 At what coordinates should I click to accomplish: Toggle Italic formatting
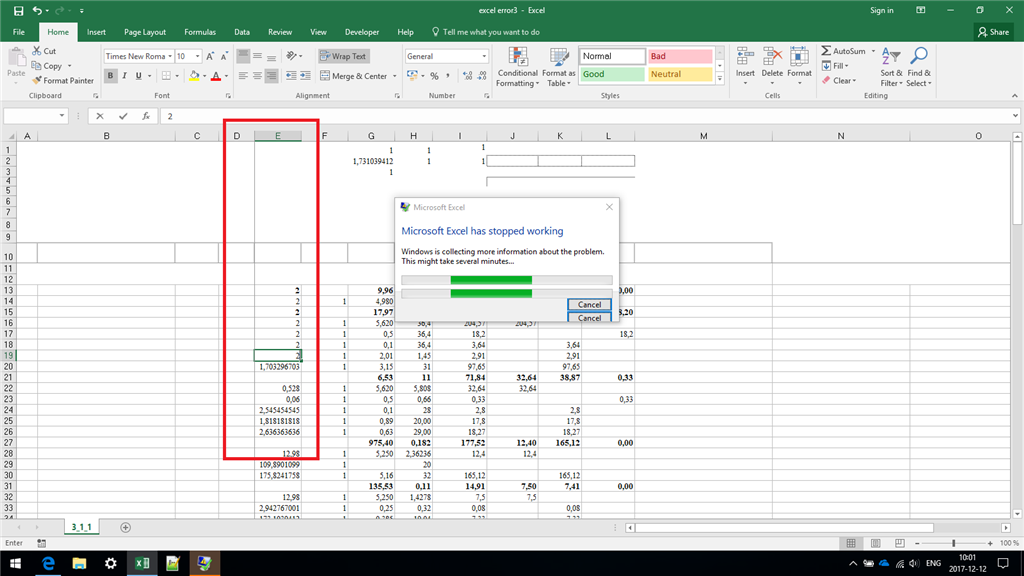click(x=124, y=76)
